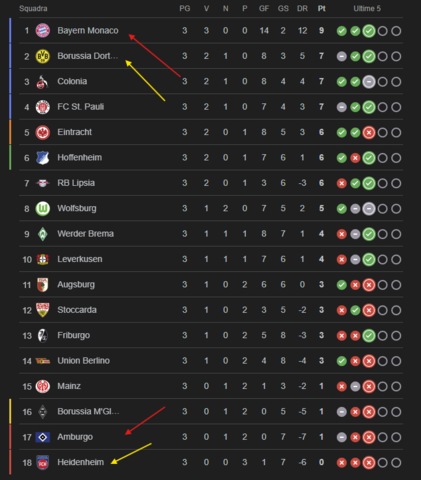Click the Bayern Monaco club crest

pos(43,31)
